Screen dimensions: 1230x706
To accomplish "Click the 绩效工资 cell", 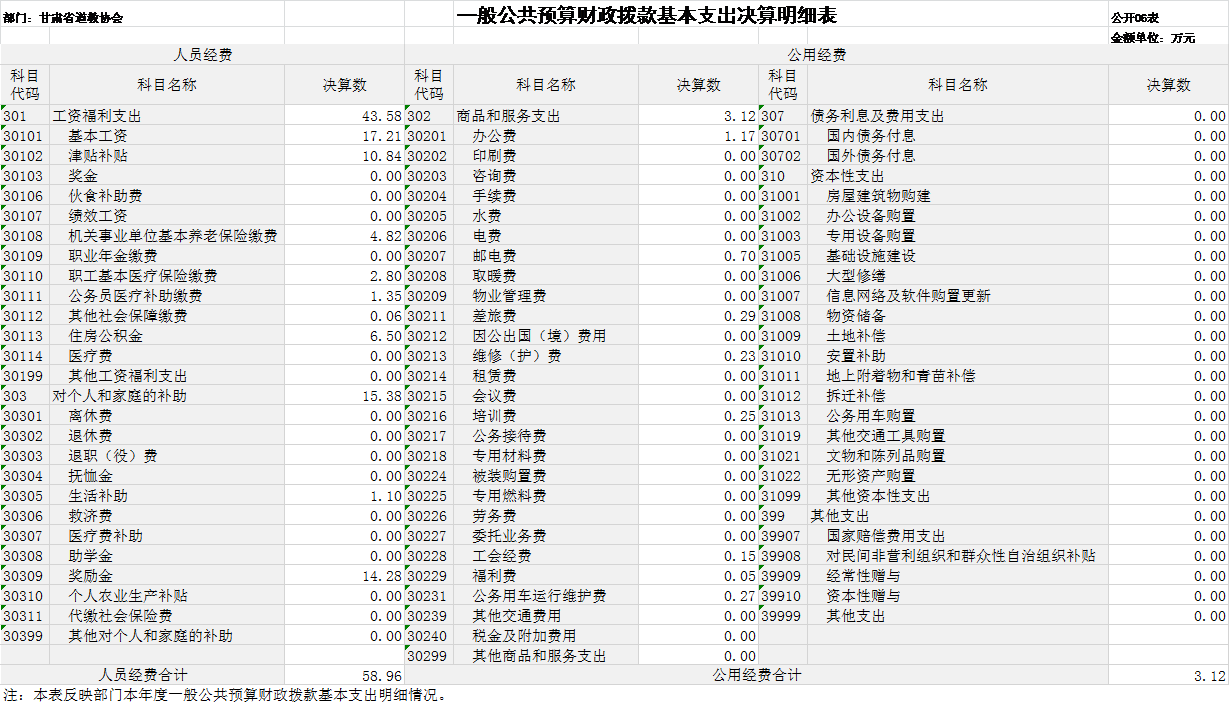I will (x=167, y=216).
